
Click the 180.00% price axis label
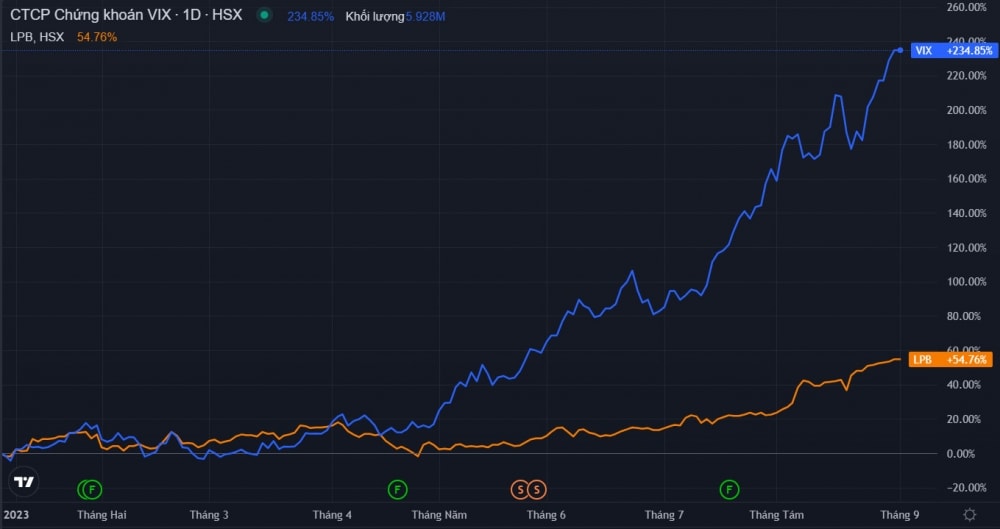[967, 145]
